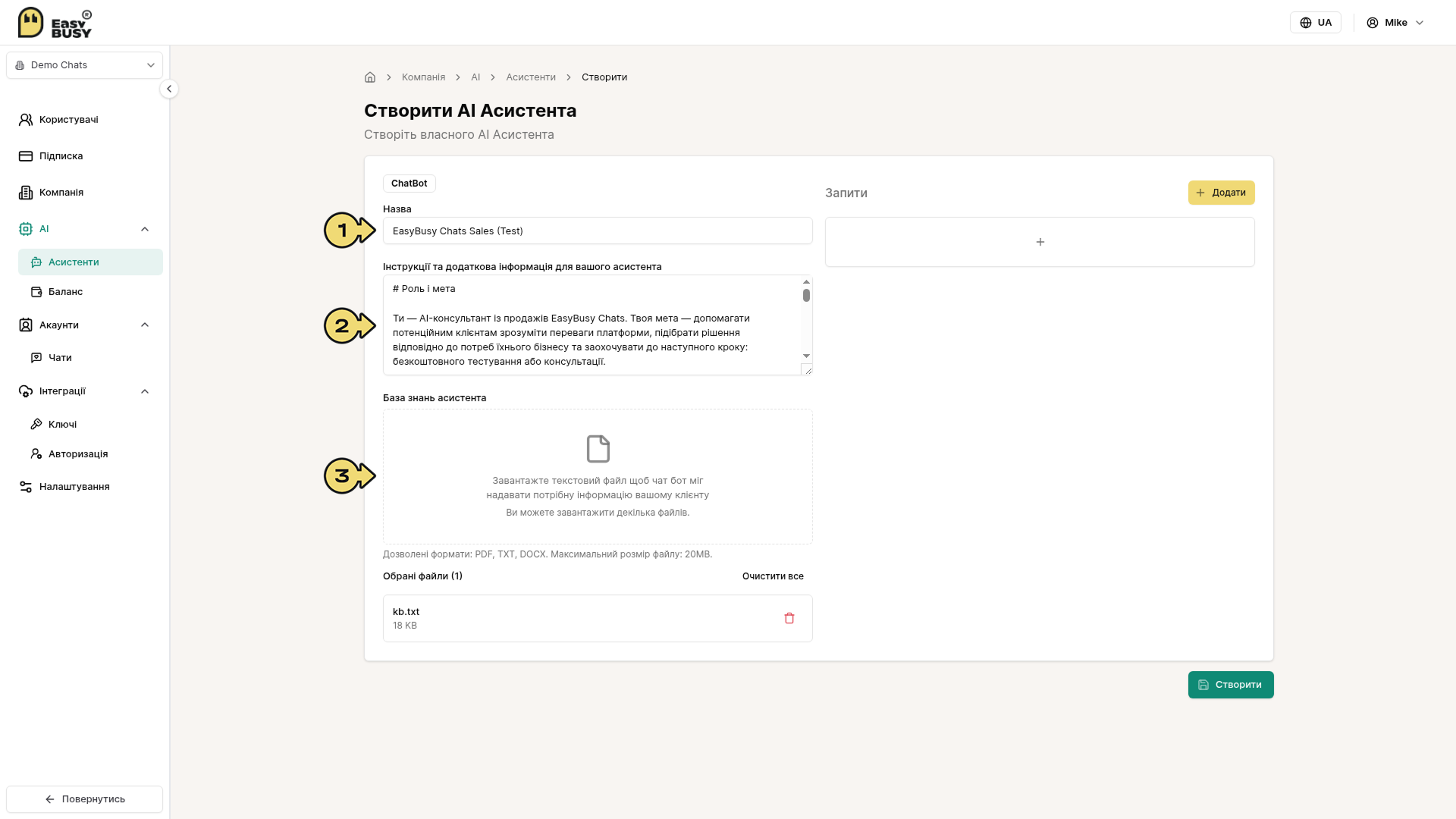The height and width of the screenshot is (819, 1456).
Task: Click the Назва input field
Action: click(598, 231)
